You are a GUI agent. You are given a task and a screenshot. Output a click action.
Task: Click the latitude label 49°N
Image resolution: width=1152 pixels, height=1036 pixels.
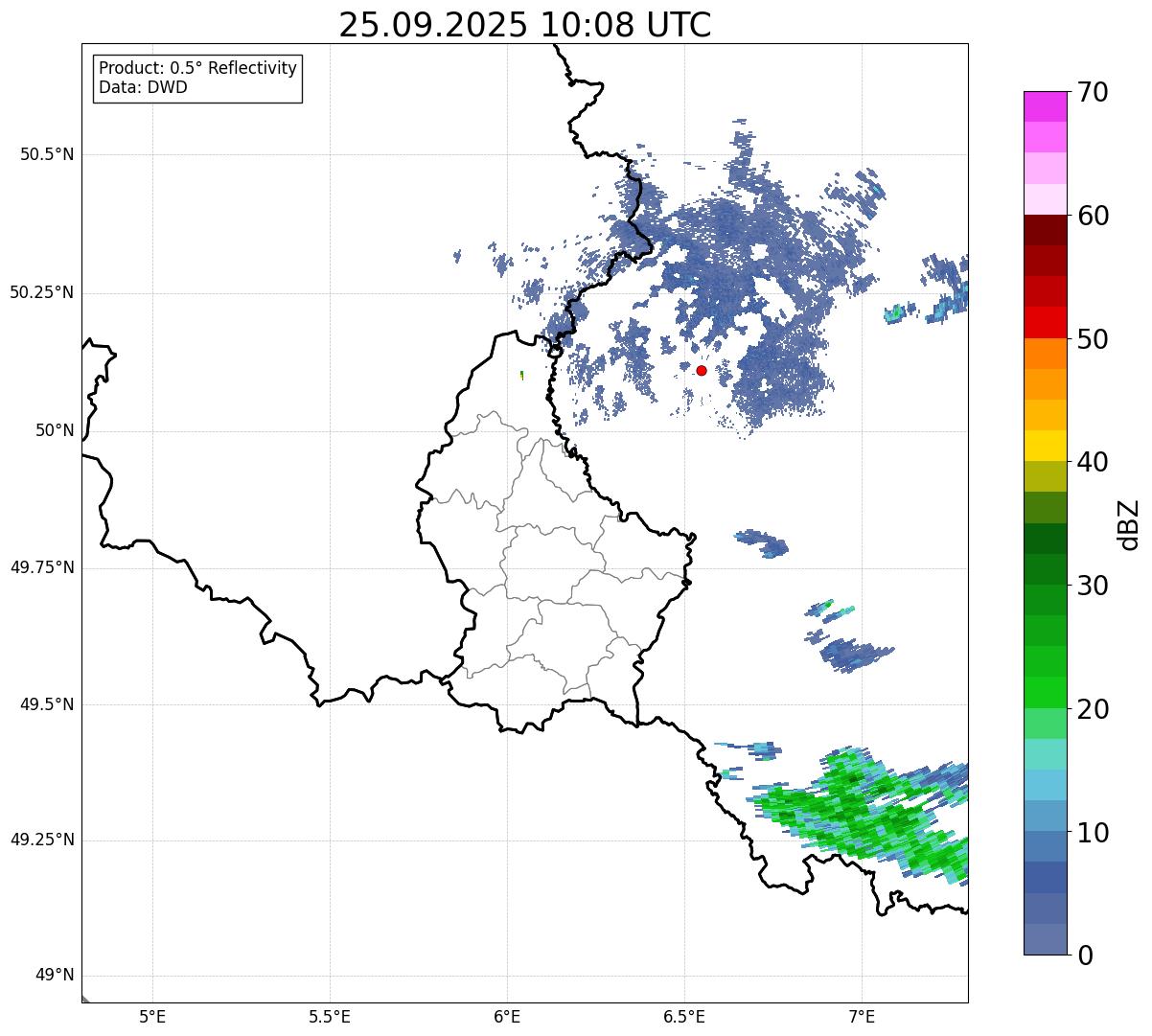coord(55,976)
